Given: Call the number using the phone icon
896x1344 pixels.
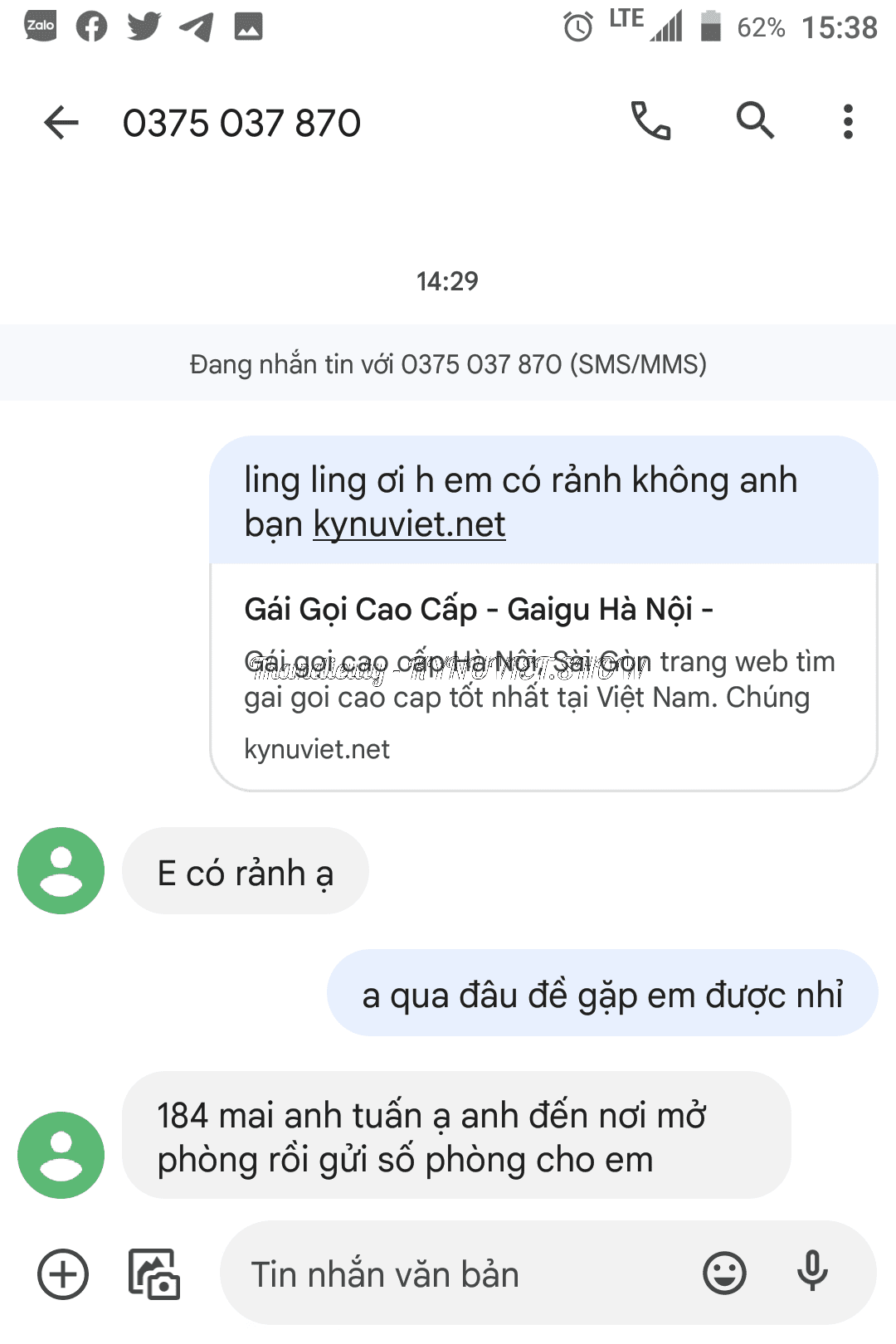Looking at the screenshot, I should coord(650,121).
